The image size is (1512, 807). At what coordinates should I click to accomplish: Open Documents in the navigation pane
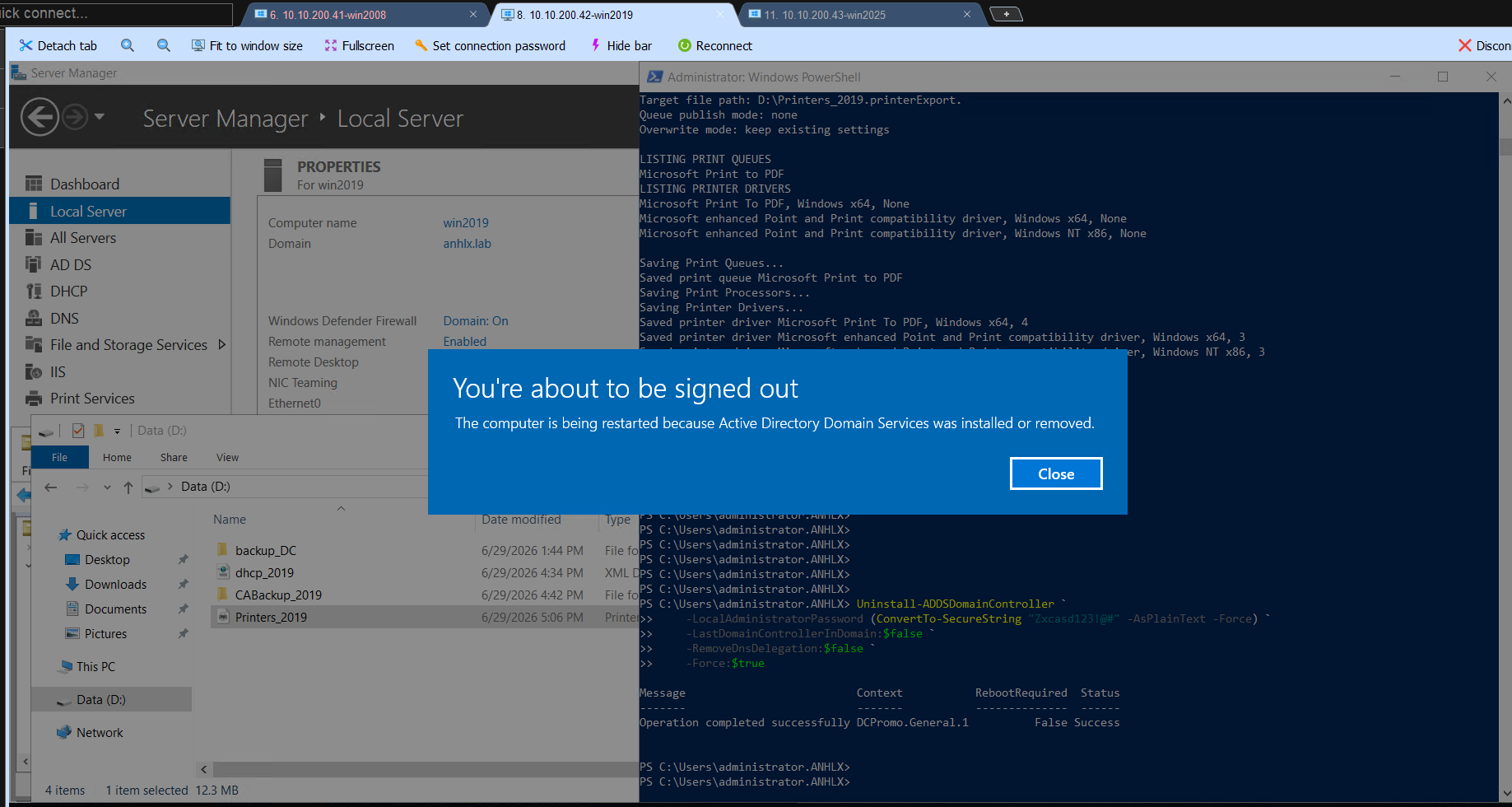[115, 609]
